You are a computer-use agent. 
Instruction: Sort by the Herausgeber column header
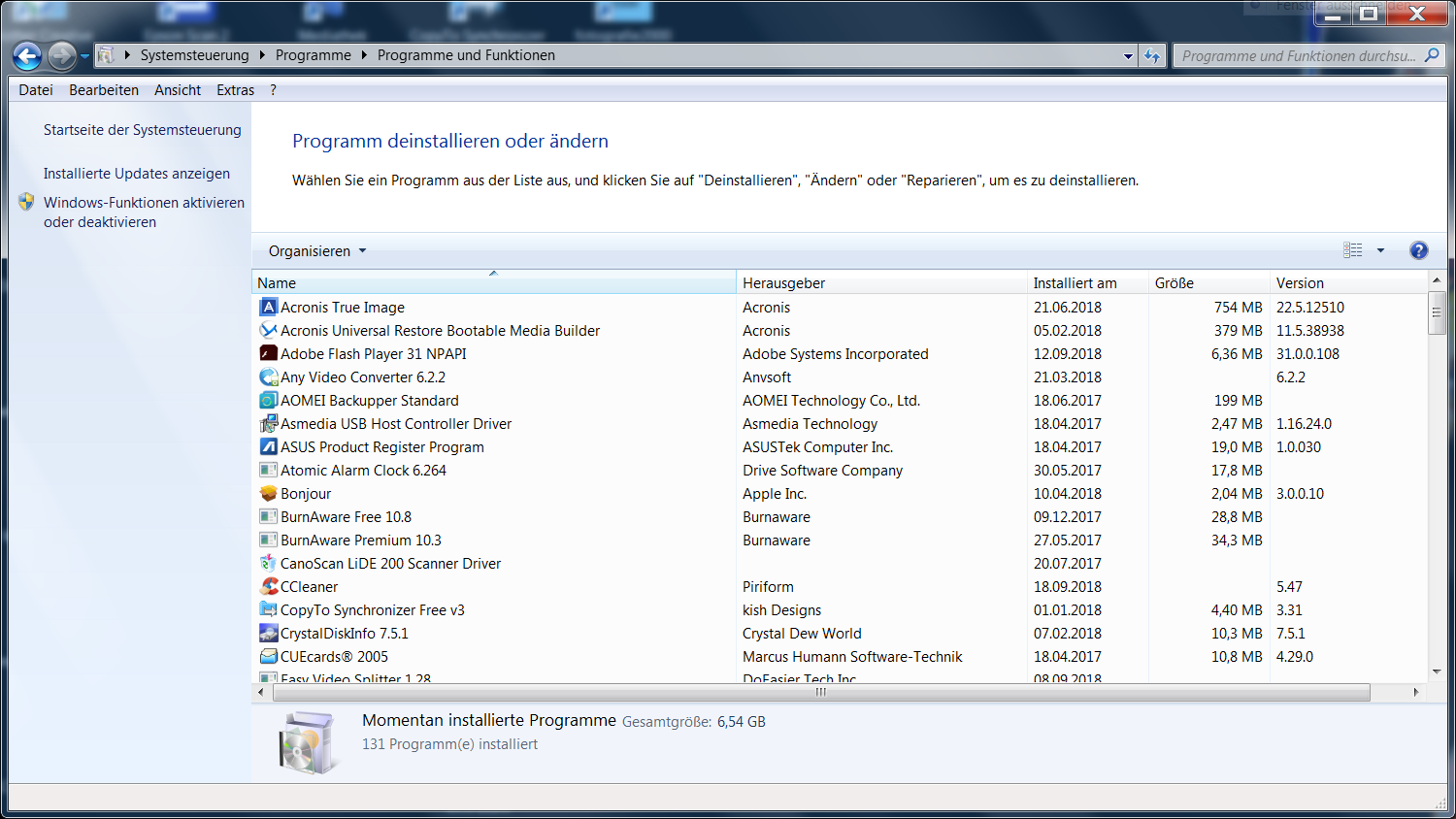882,282
